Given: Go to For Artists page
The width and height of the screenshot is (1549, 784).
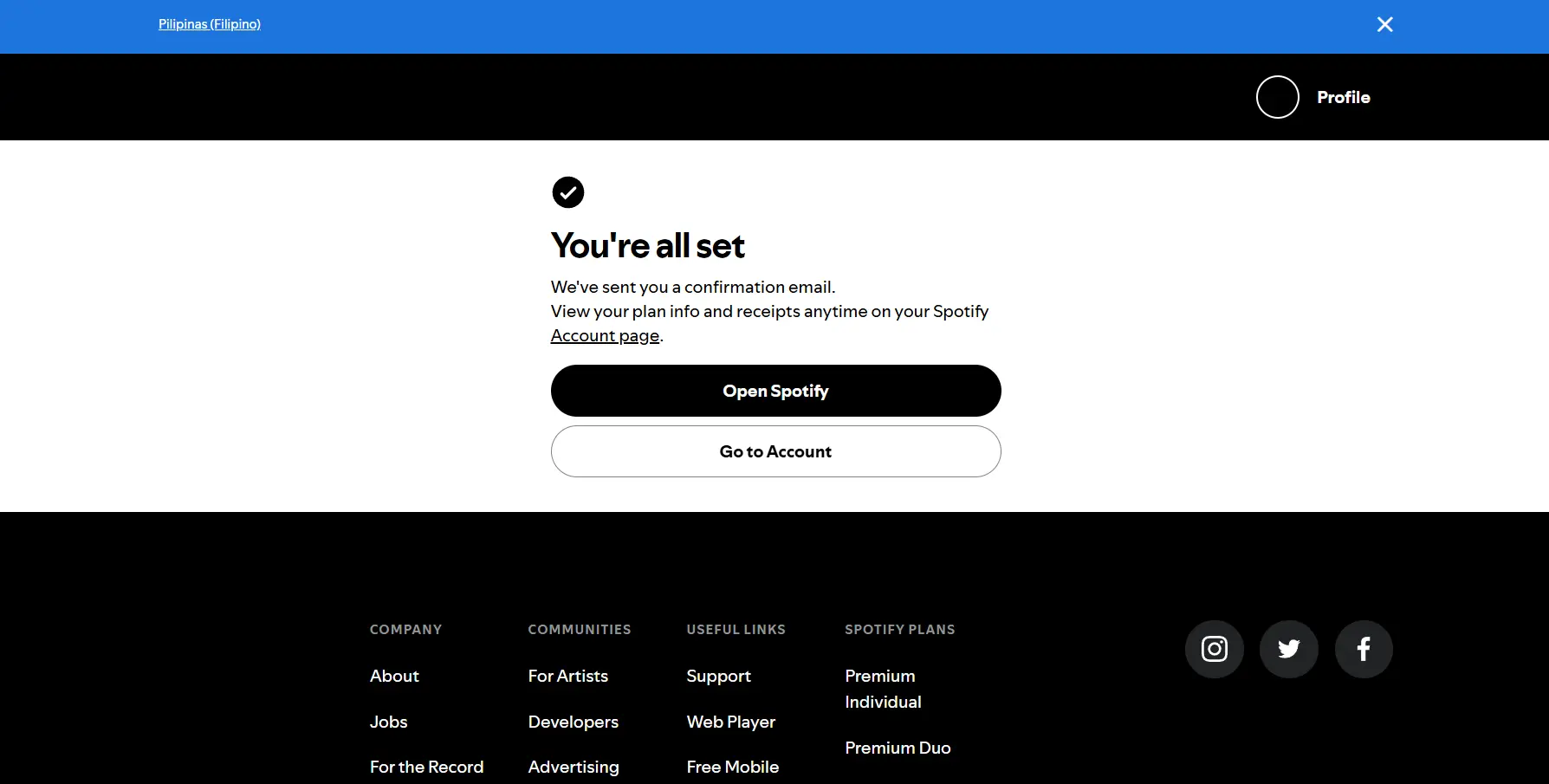Looking at the screenshot, I should point(568,676).
